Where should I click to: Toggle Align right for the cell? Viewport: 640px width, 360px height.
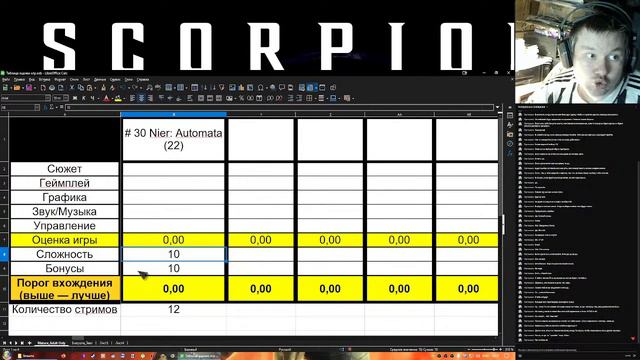point(151,98)
